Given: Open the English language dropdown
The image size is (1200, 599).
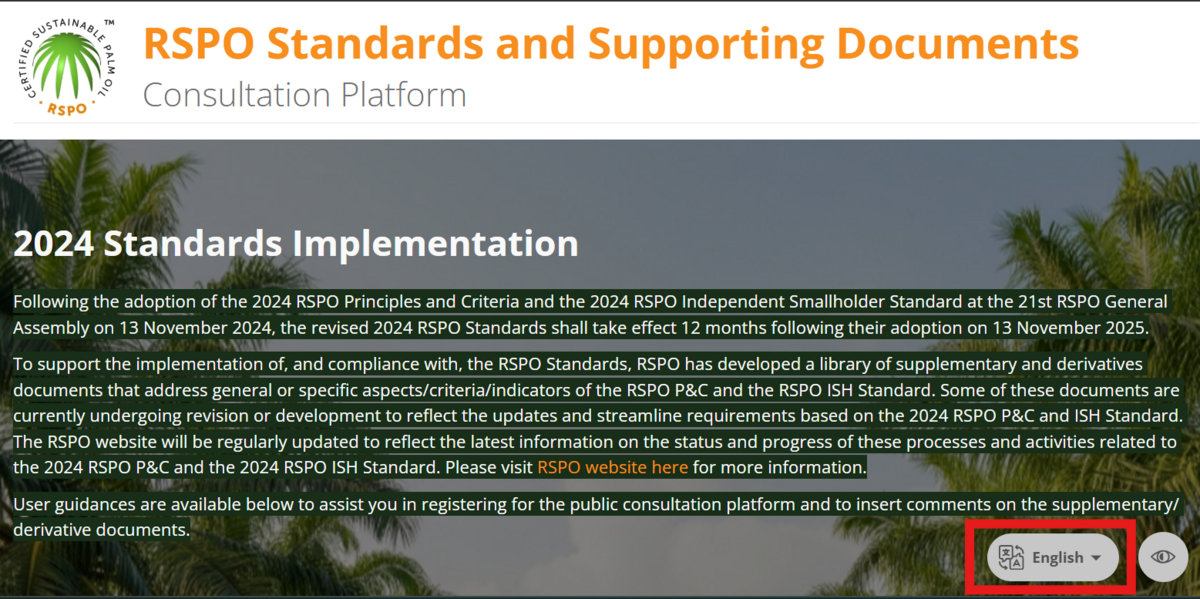Looking at the screenshot, I should pyautogui.click(x=1052, y=557).
